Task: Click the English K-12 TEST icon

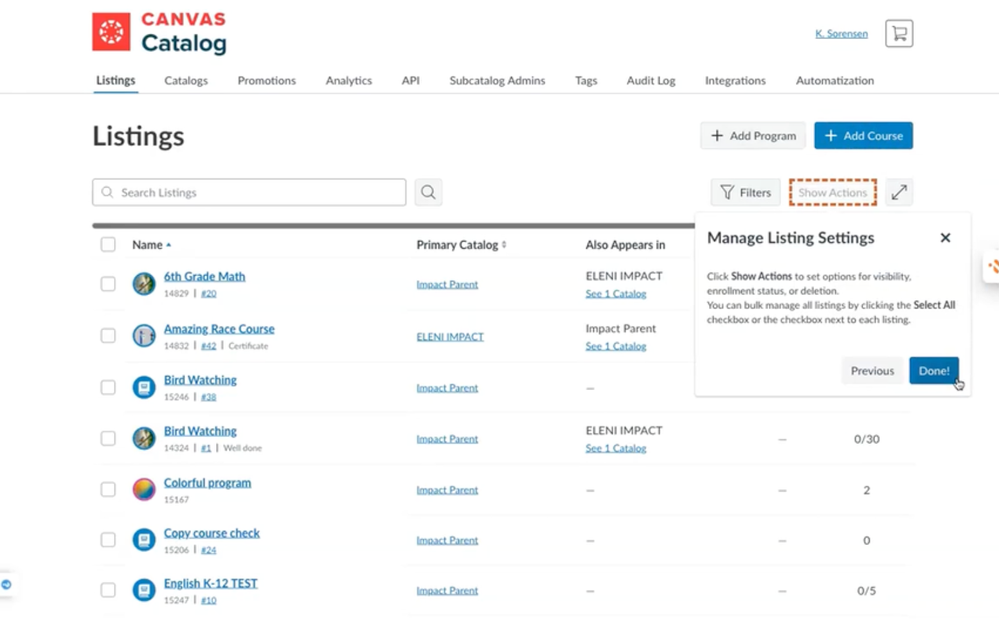Action: point(144,591)
